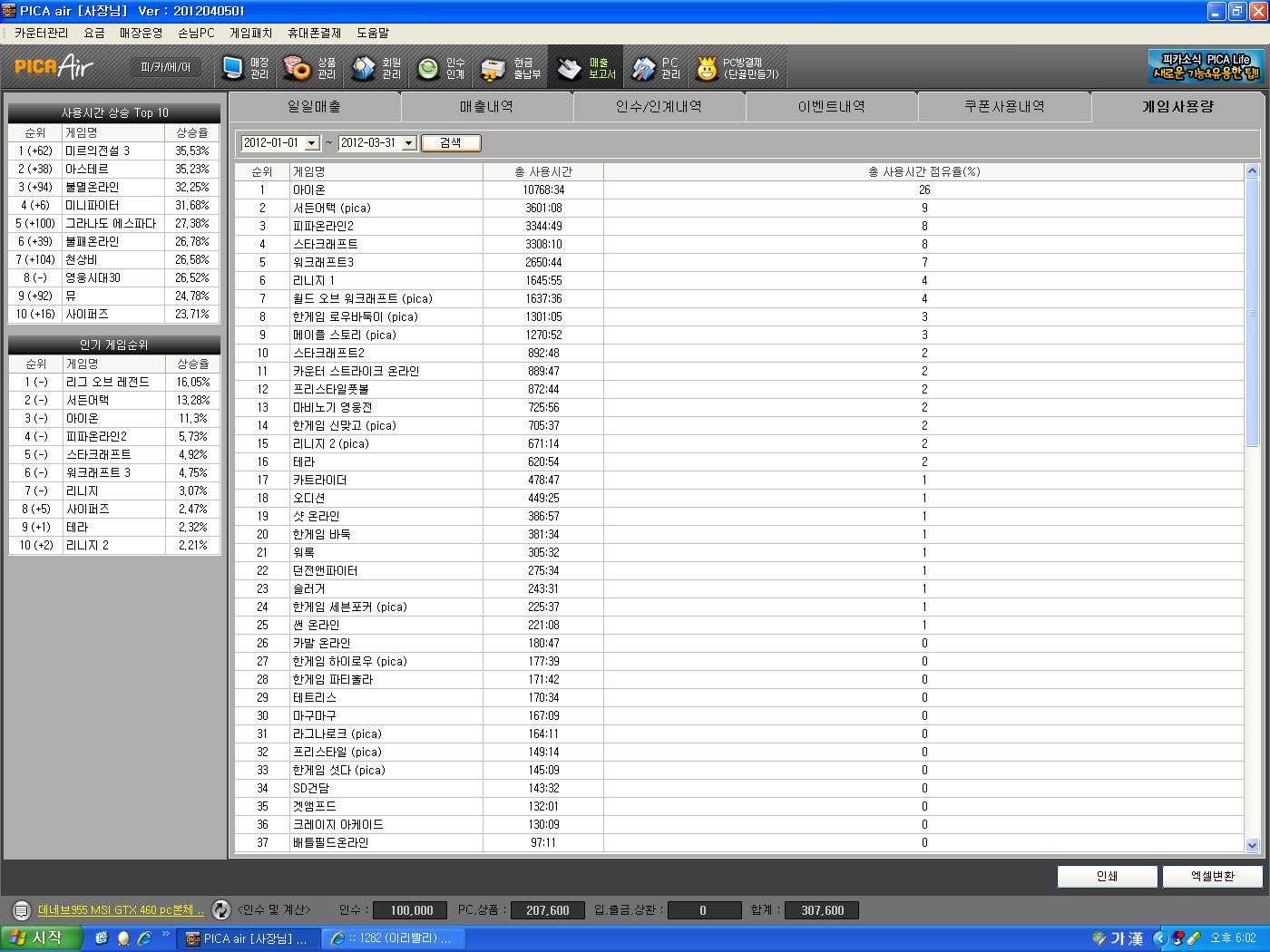The width and height of the screenshot is (1270, 952).
Task: Select the 카운터 스트라이크 온라인 row
Action: (x=739, y=371)
